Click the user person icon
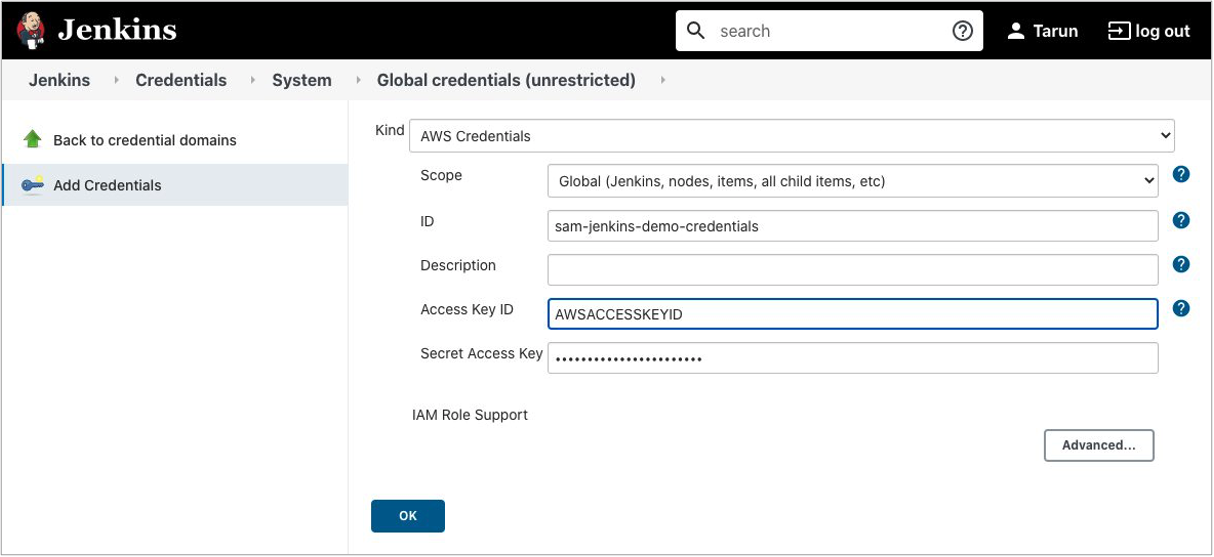The width and height of the screenshot is (1214, 557). (x=1016, y=31)
